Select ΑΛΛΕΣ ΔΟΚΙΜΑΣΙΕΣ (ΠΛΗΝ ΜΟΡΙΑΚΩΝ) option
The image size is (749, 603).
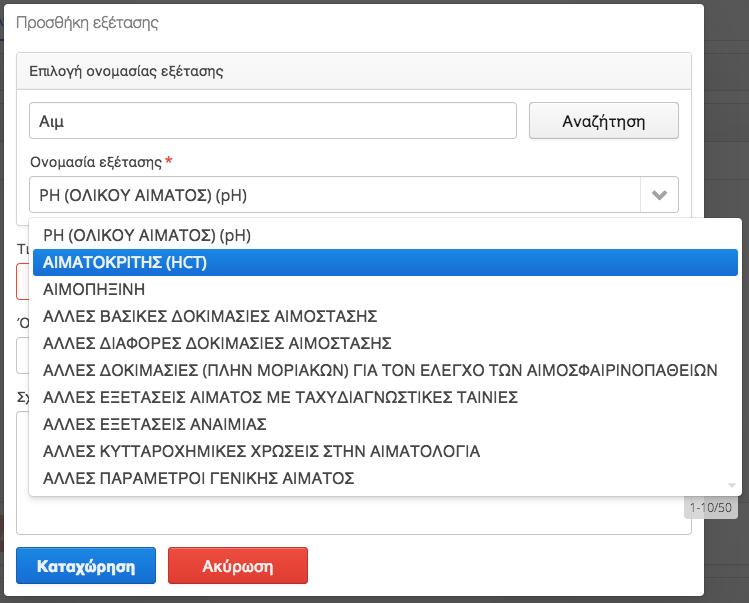coord(385,370)
